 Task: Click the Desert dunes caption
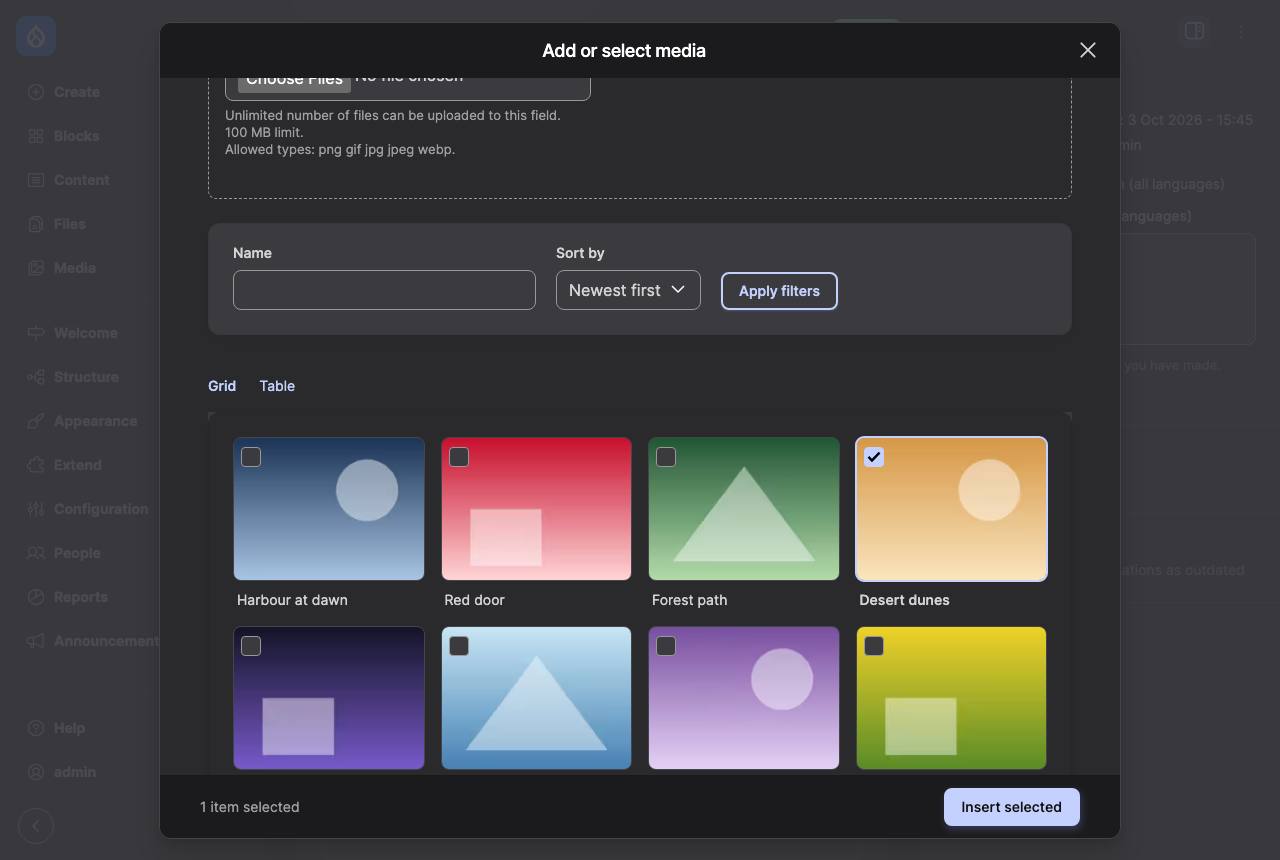[x=904, y=600]
